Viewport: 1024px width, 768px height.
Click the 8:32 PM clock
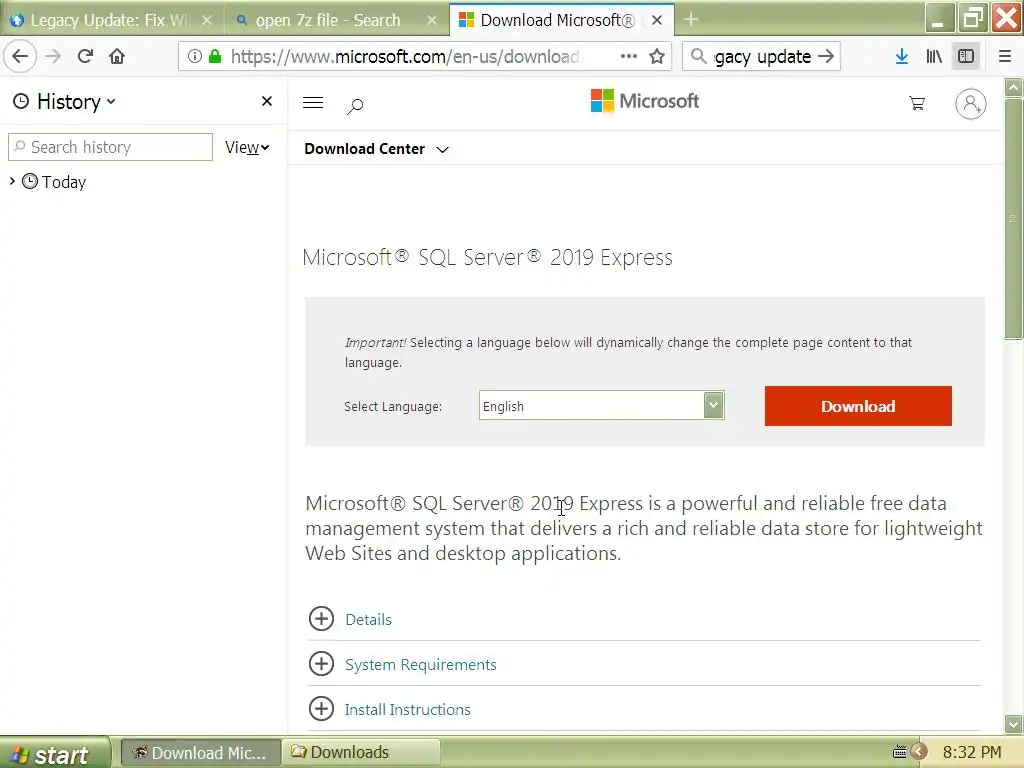[x=972, y=753]
